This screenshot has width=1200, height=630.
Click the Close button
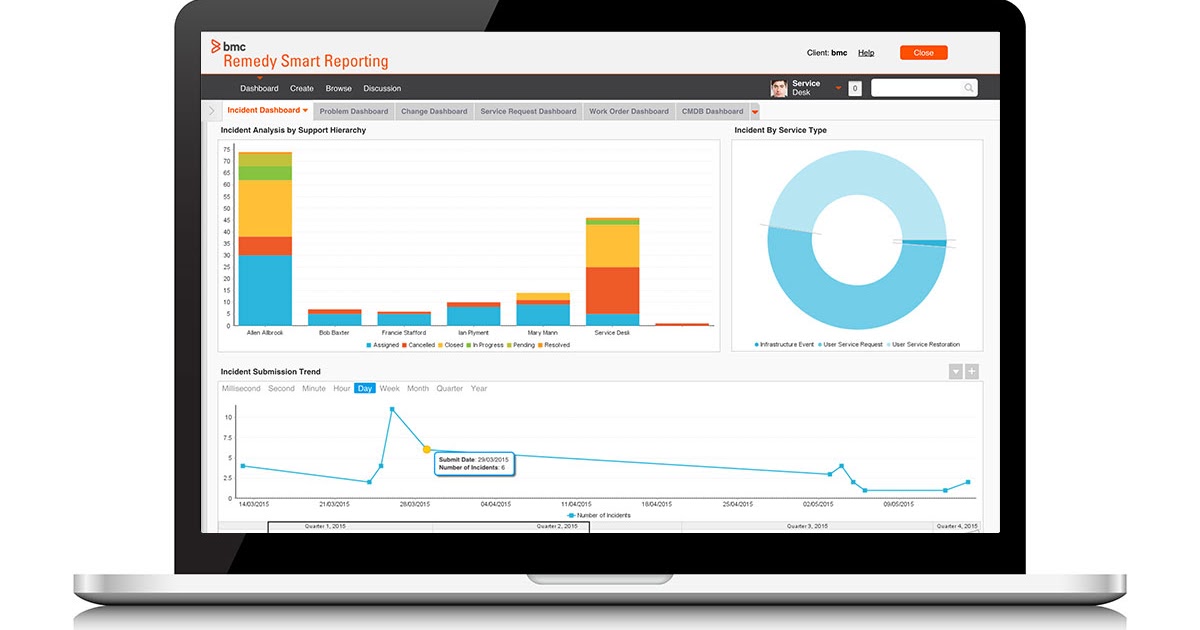[923, 52]
